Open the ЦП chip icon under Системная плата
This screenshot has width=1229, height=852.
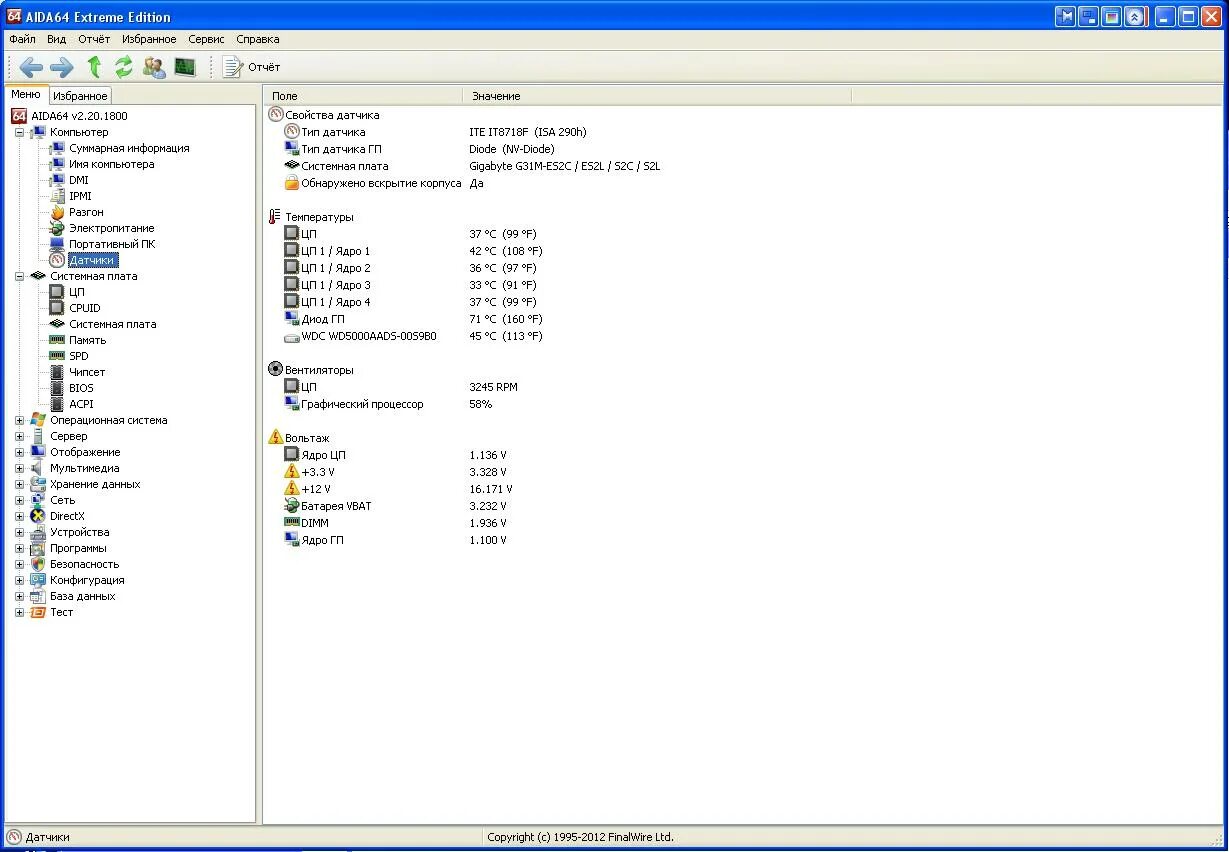point(57,292)
